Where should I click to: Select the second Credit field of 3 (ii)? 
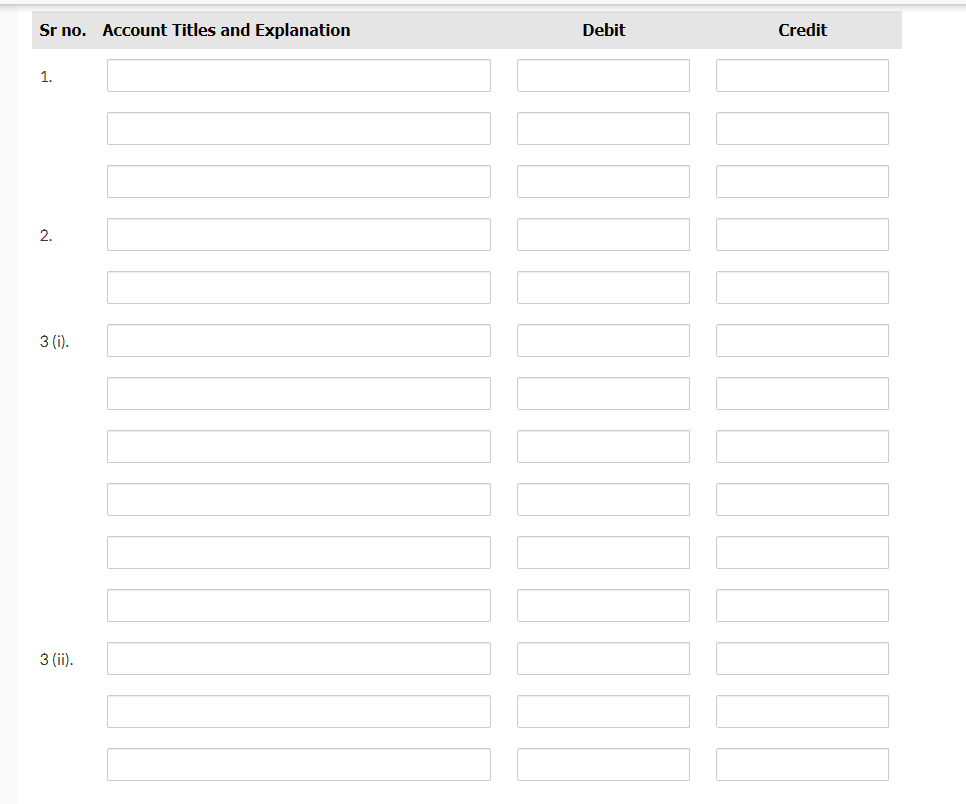[802, 712]
